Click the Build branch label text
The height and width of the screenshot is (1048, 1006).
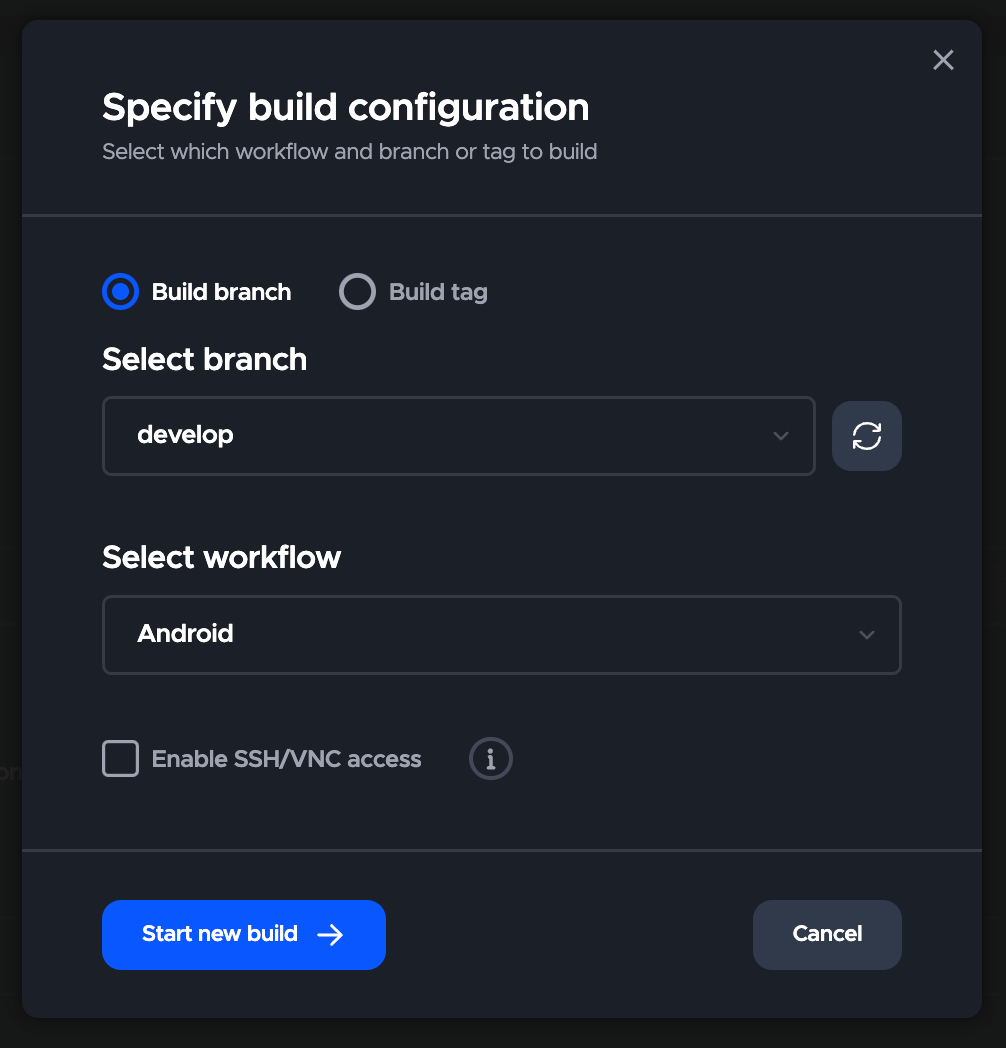point(221,292)
